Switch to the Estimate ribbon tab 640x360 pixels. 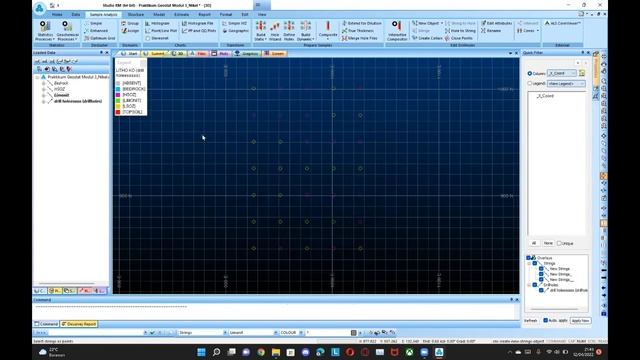(x=181, y=14)
